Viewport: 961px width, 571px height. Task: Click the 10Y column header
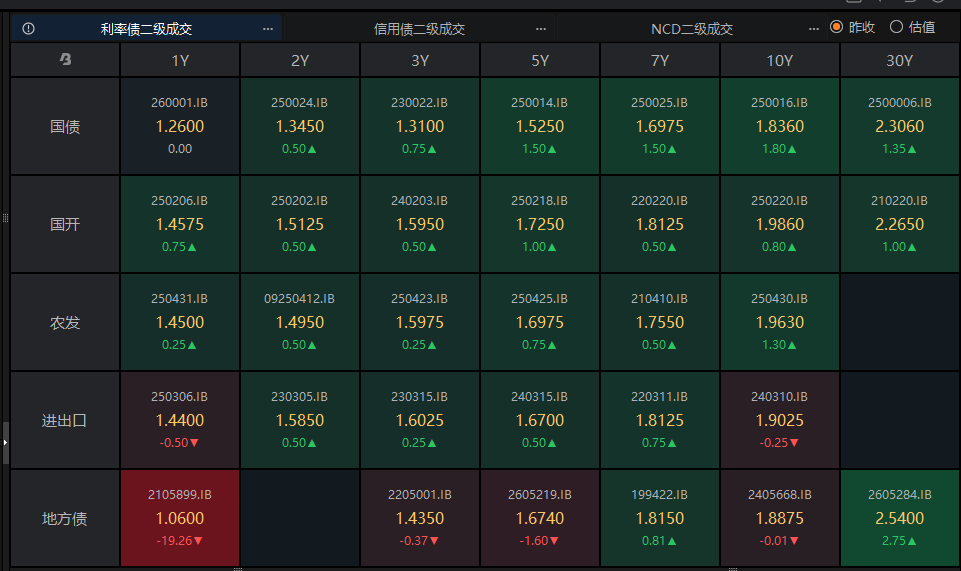(780, 61)
